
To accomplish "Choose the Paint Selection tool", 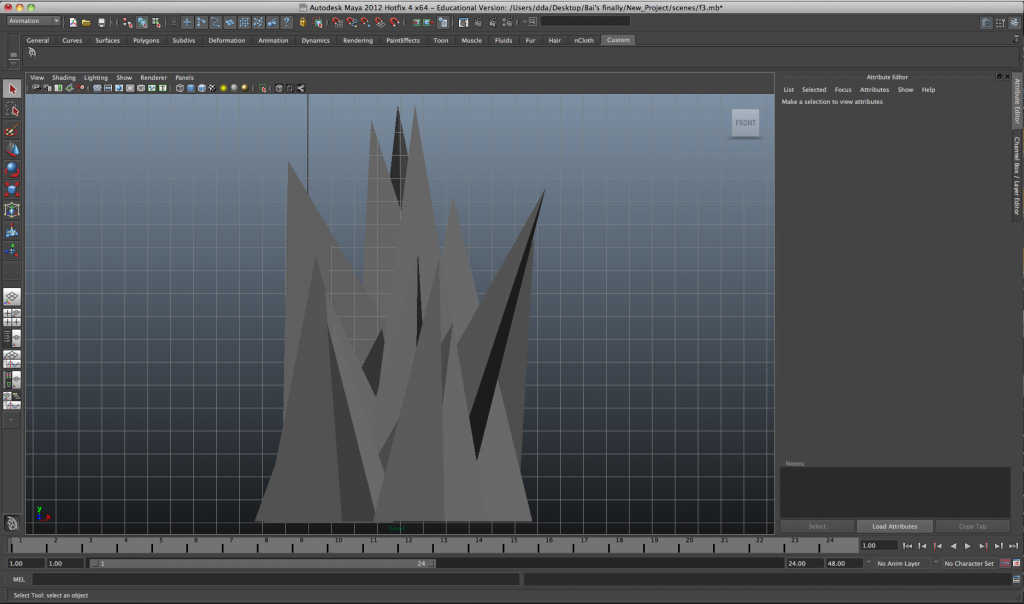I will [x=12, y=130].
